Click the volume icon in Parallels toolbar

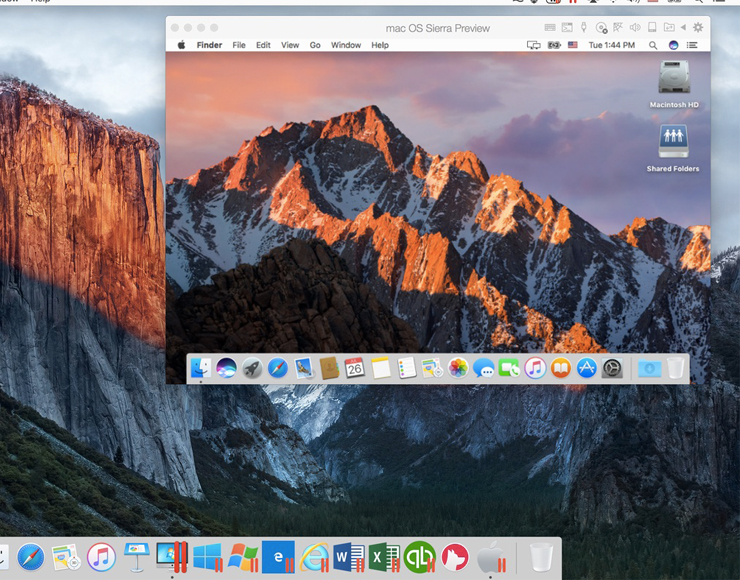pos(635,28)
